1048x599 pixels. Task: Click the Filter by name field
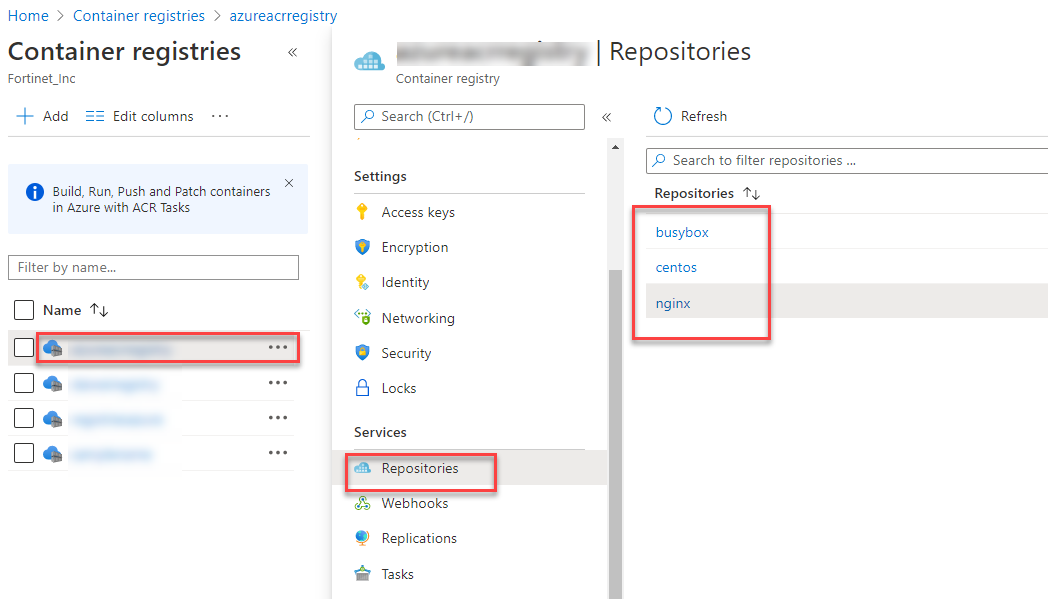[153, 267]
